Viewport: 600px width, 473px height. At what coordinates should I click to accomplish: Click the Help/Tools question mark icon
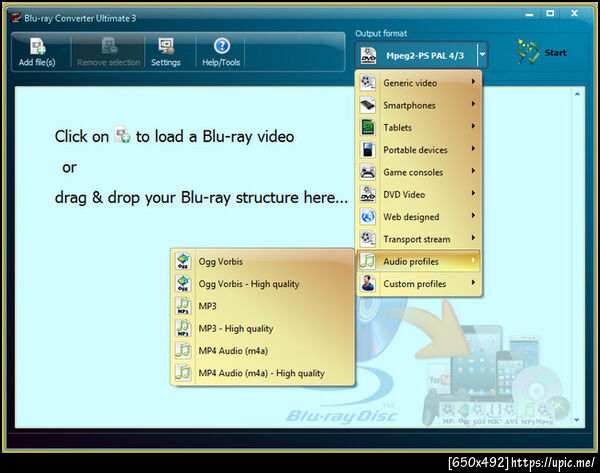(222, 46)
